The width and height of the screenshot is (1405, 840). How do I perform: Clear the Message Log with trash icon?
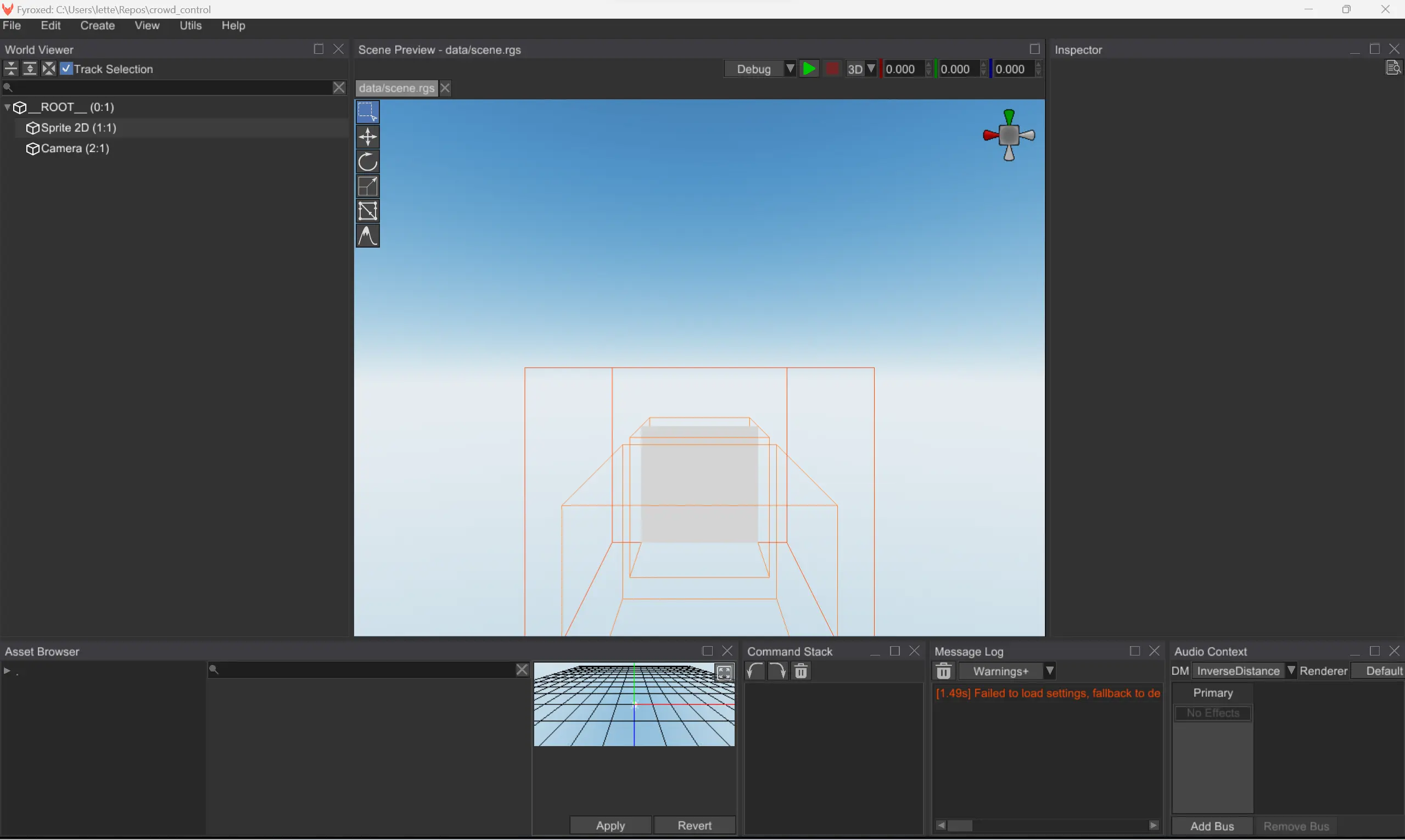(944, 671)
